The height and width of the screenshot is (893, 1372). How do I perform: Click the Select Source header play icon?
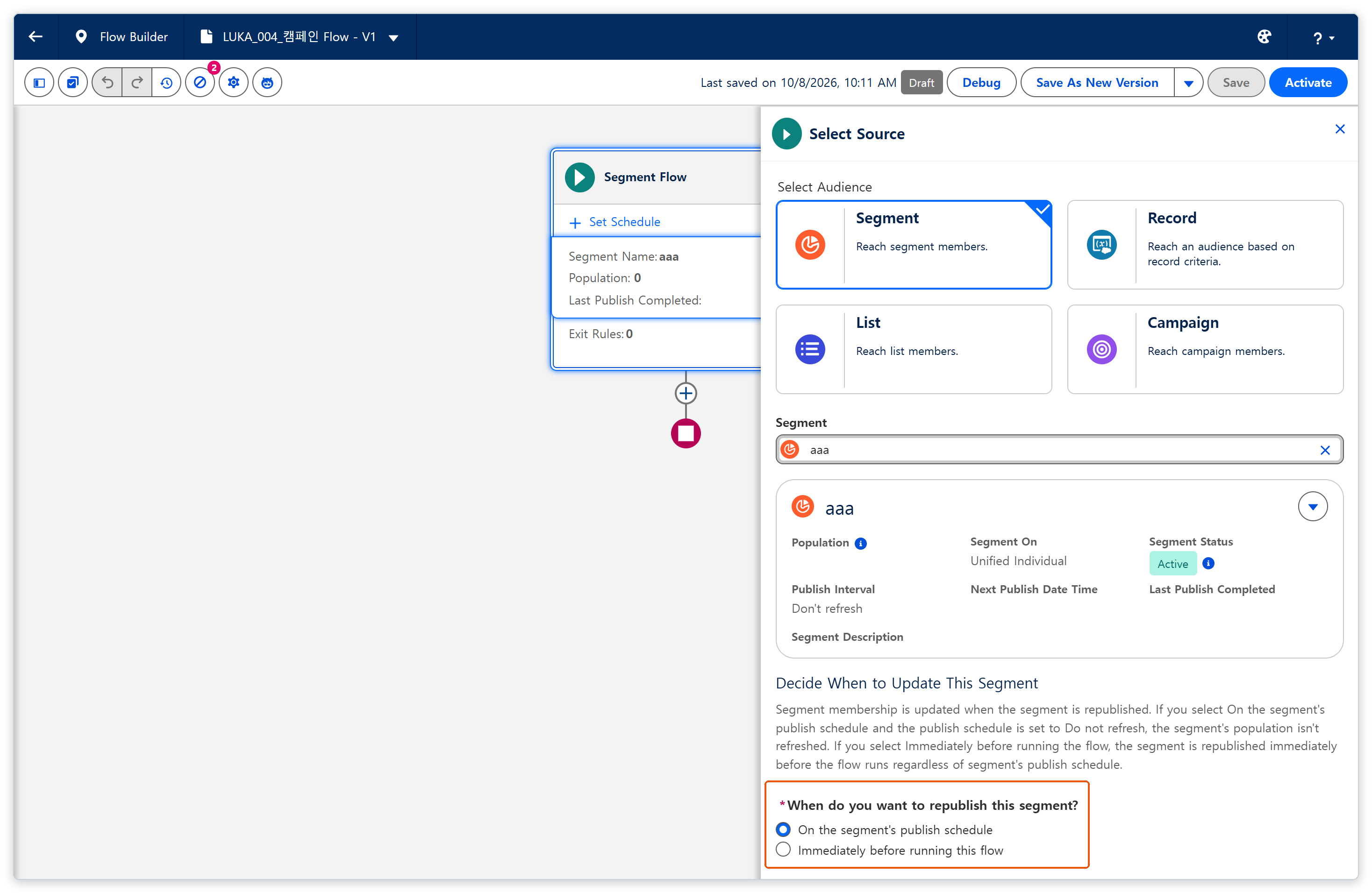[786, 134]
